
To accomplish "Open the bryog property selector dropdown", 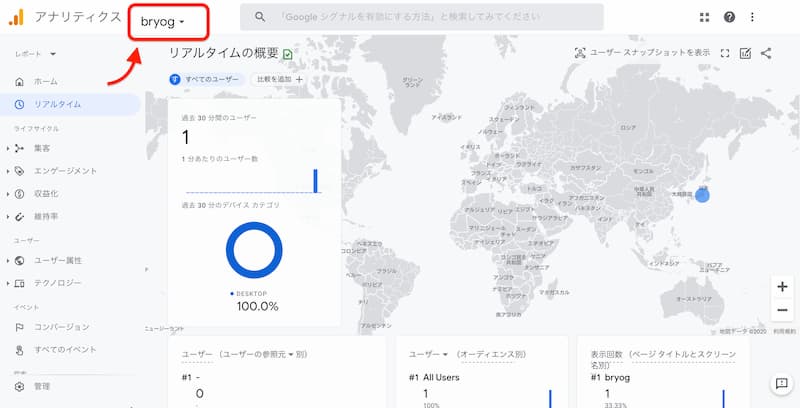I will coord(163,22).
